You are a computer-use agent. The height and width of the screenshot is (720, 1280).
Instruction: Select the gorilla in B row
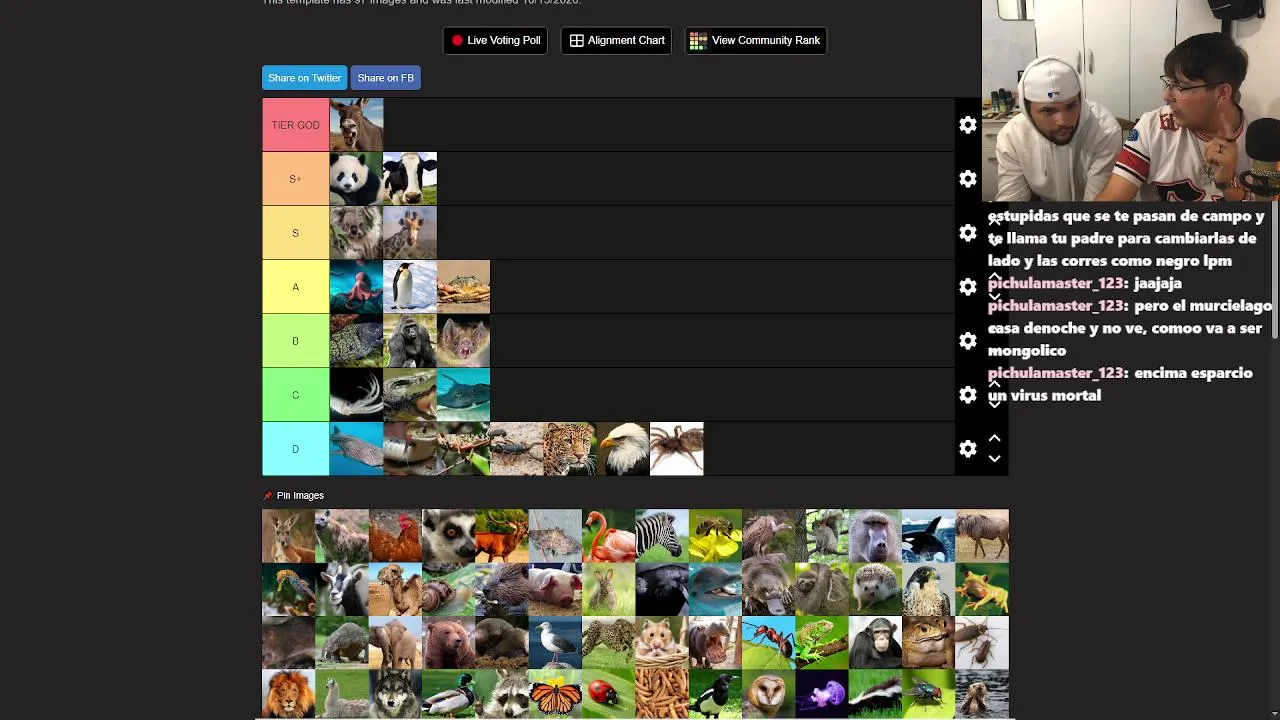(x=410, y=341)
